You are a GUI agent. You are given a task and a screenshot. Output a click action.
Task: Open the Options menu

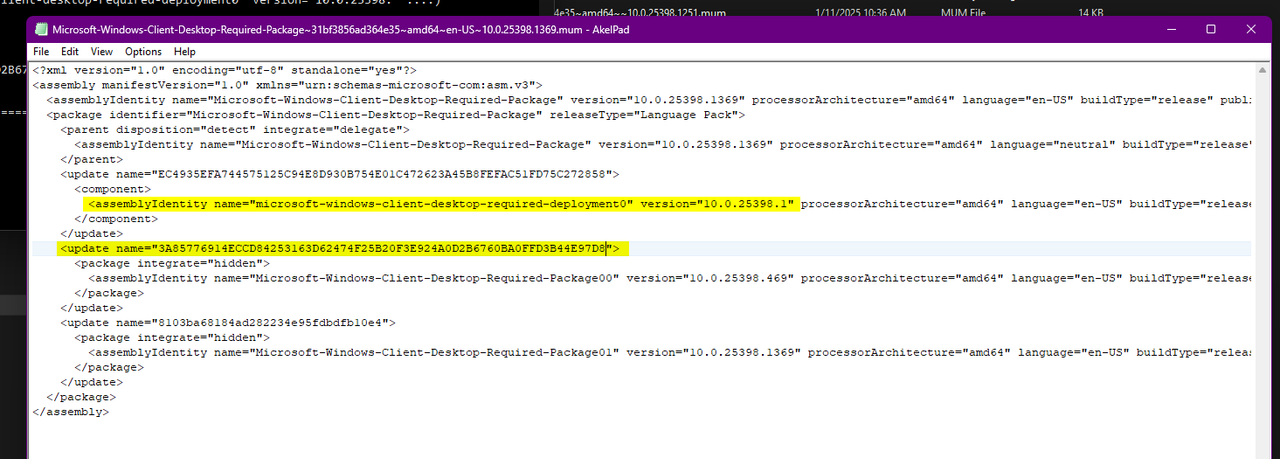pyautogui.click(x=143, y=51)
